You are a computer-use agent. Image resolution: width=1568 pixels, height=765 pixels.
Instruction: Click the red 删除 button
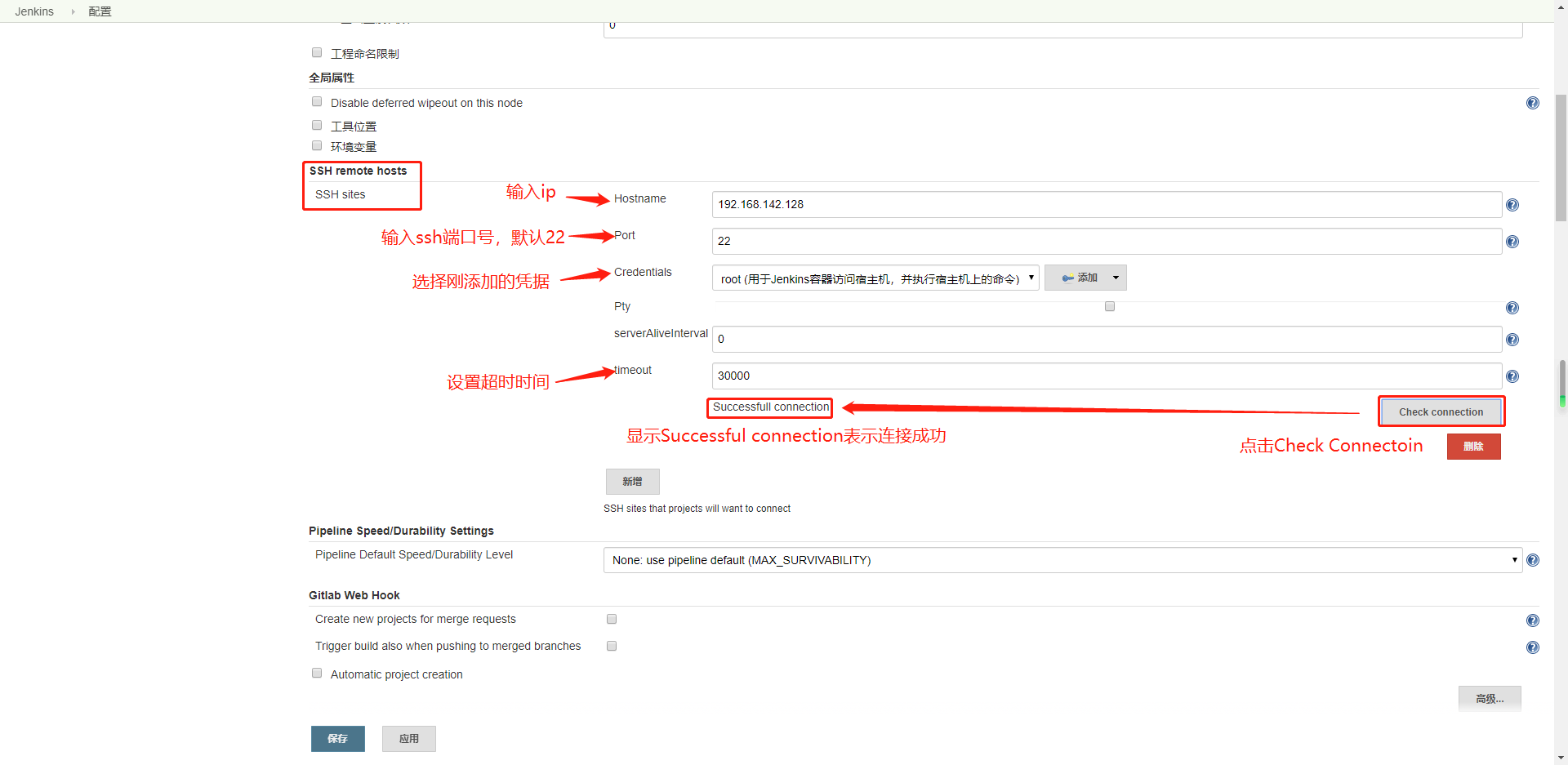click(x=1473, y=447)
